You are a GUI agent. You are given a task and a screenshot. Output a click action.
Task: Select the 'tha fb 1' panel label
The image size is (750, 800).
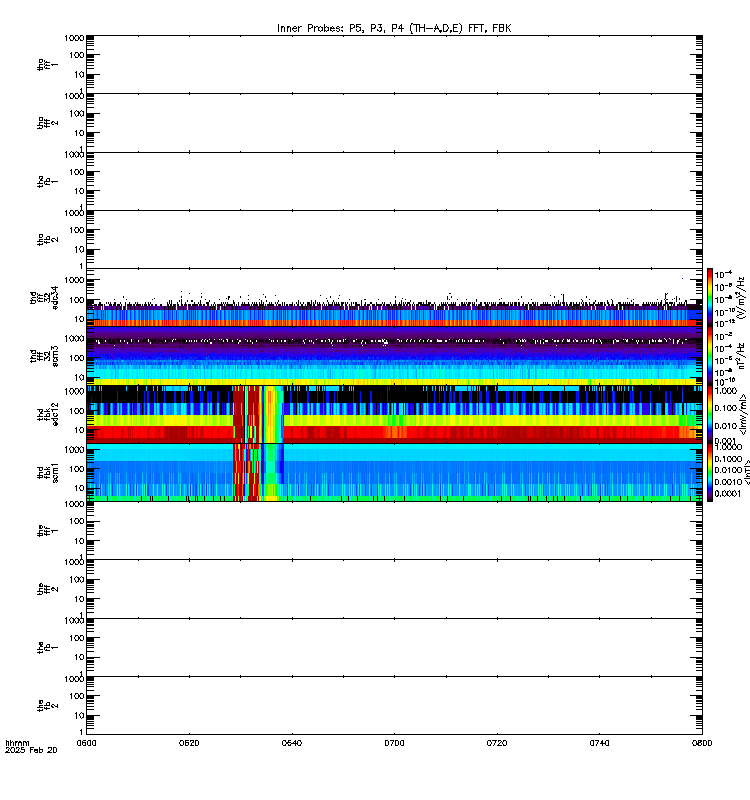click(x=47, y=181)
